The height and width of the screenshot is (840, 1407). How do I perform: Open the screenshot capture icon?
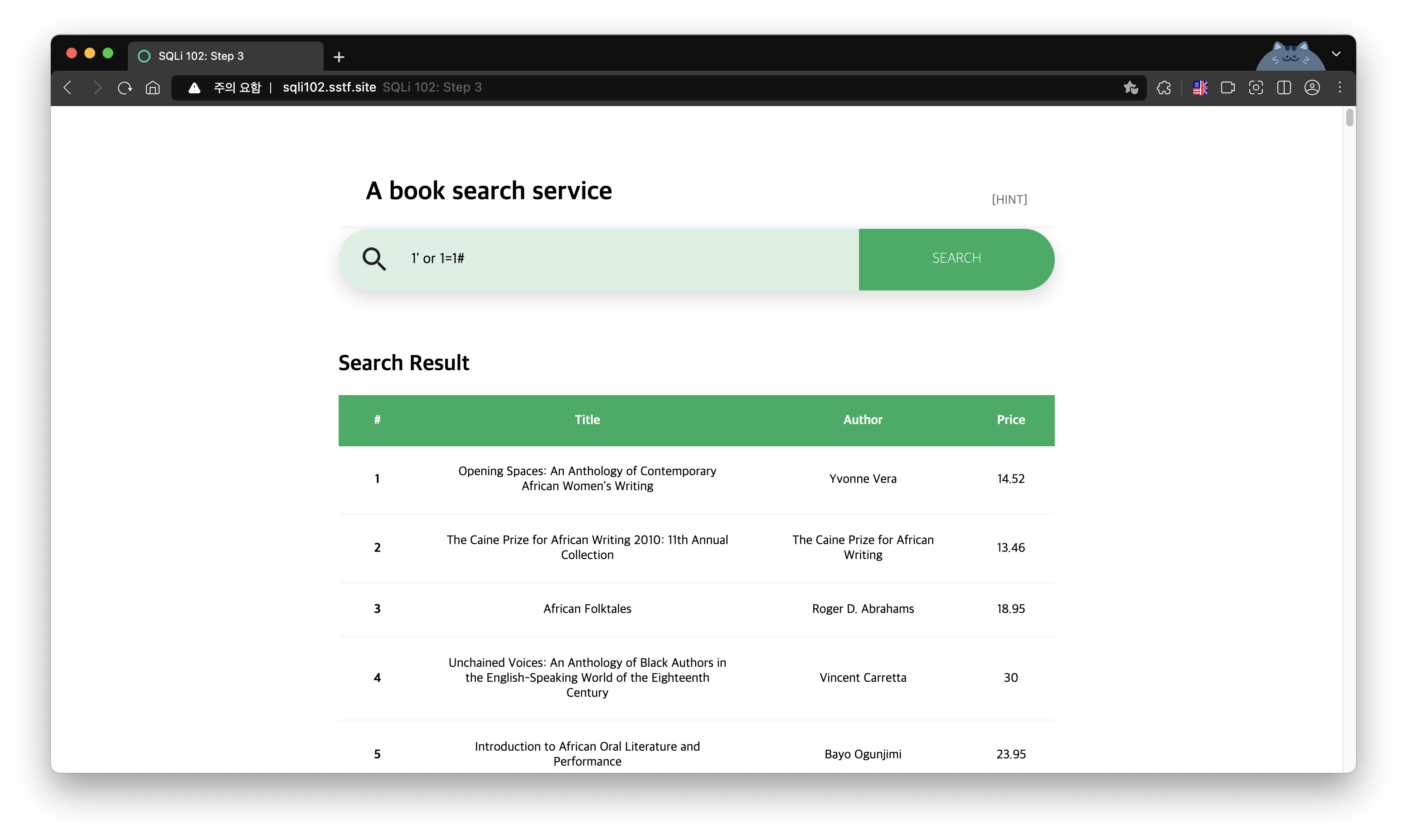(x=1256, y=87)
